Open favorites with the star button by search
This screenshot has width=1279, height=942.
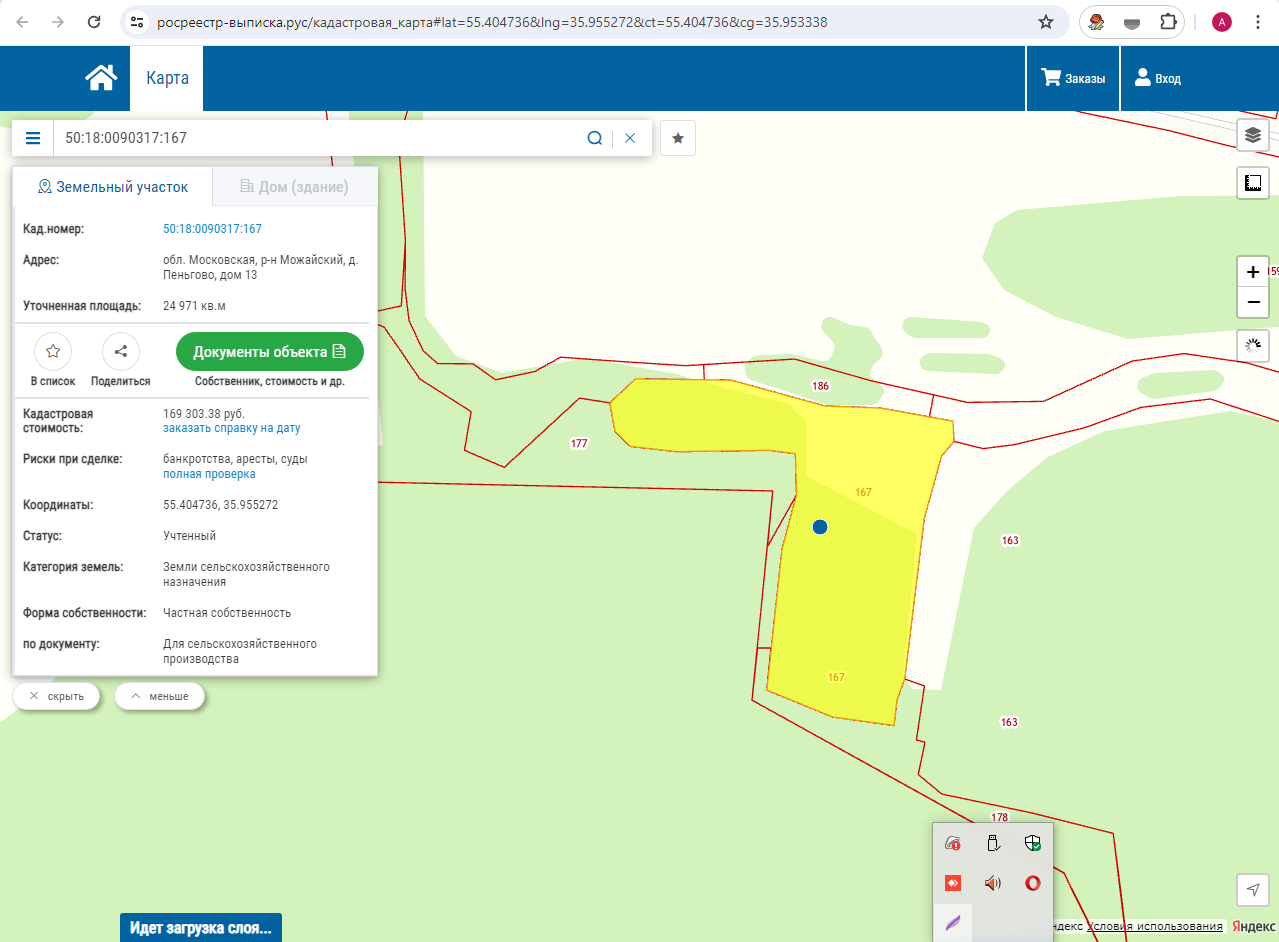point(677,138)
